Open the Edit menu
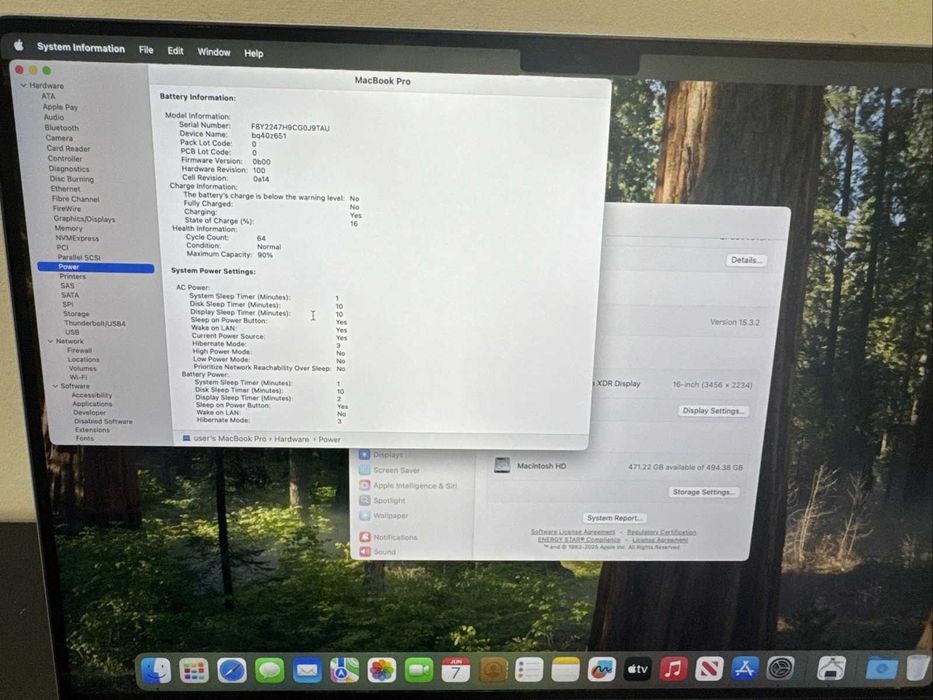The height and width of the screenshot is (700, 933). [x=176, y=51]
